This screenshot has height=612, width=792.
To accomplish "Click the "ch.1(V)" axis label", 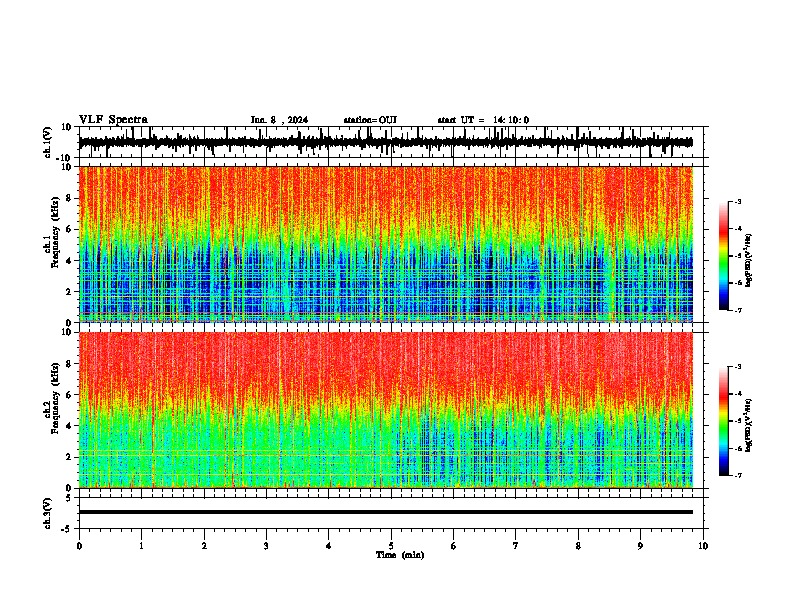I will pyautogui.click(x=47, y=142).
